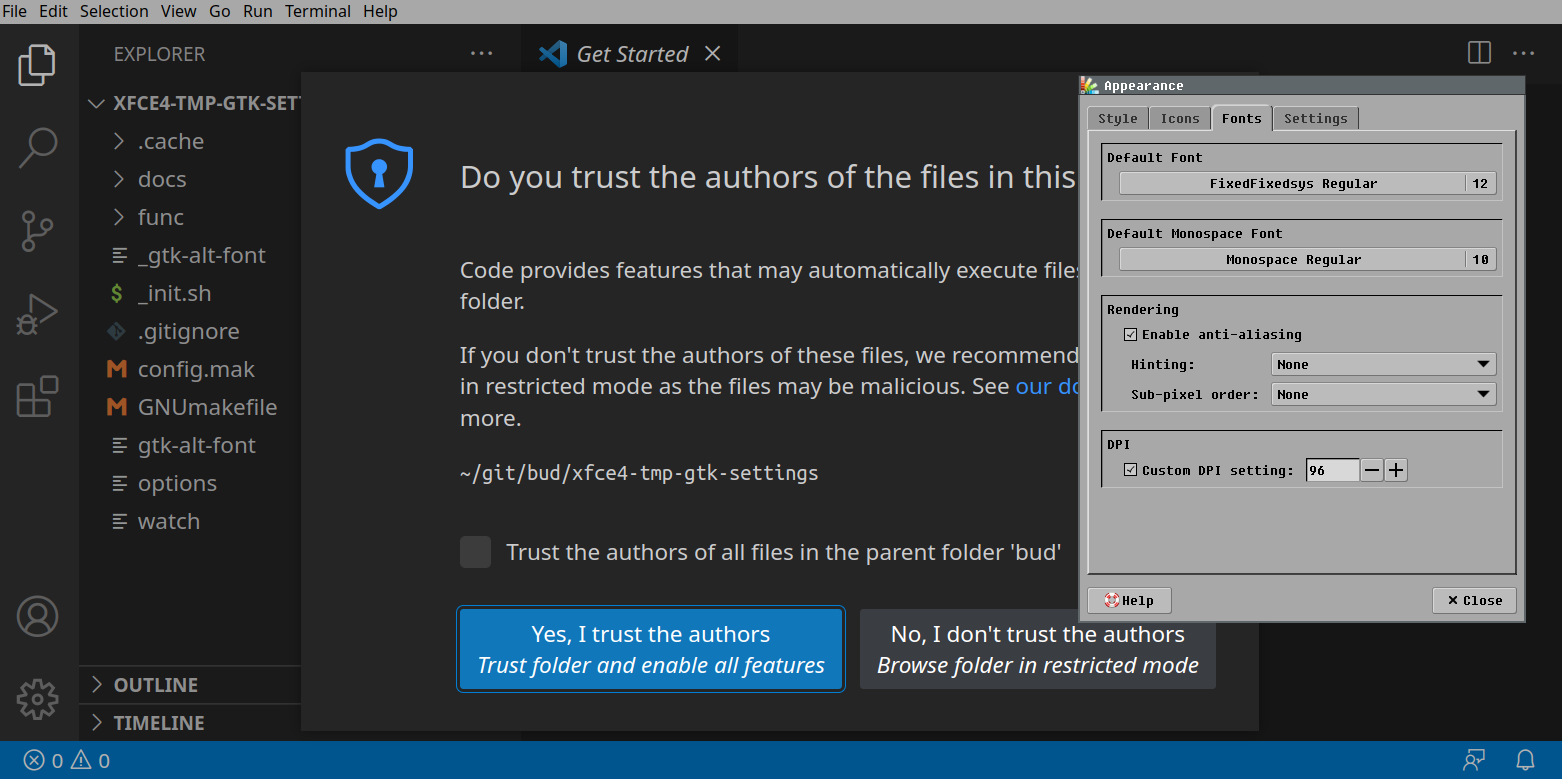Click the VS Code logo on Get Started tab
Viewport: 1562px width, 779px height.
pyautogui.click(x=553, y=54)
